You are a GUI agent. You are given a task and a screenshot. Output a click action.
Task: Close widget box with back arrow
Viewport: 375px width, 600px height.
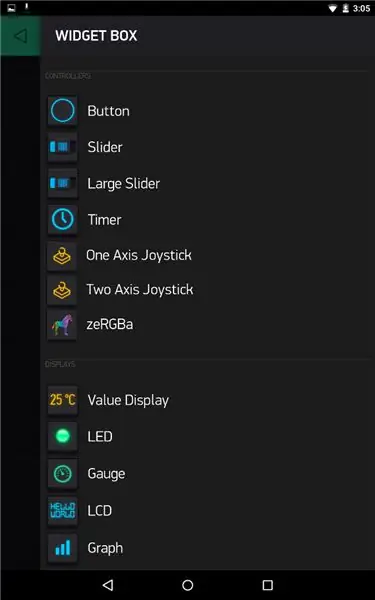point(20,36)
